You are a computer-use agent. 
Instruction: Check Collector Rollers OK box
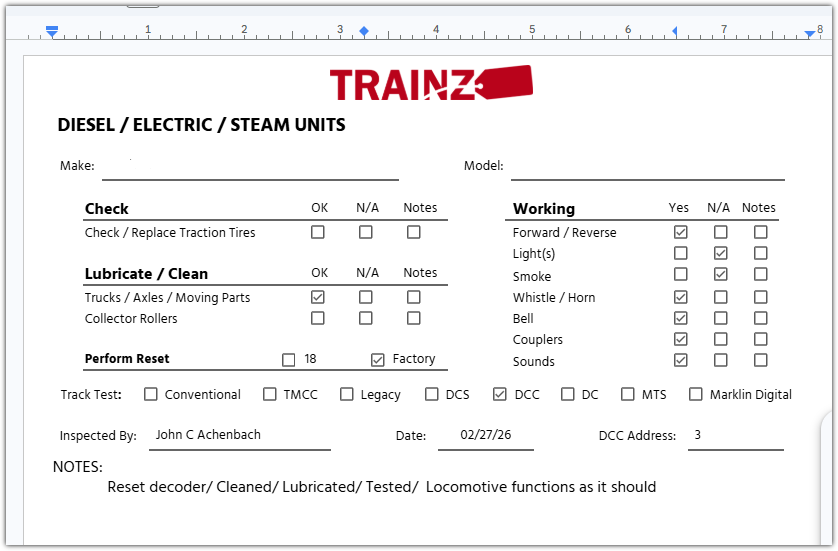[318, 319]
